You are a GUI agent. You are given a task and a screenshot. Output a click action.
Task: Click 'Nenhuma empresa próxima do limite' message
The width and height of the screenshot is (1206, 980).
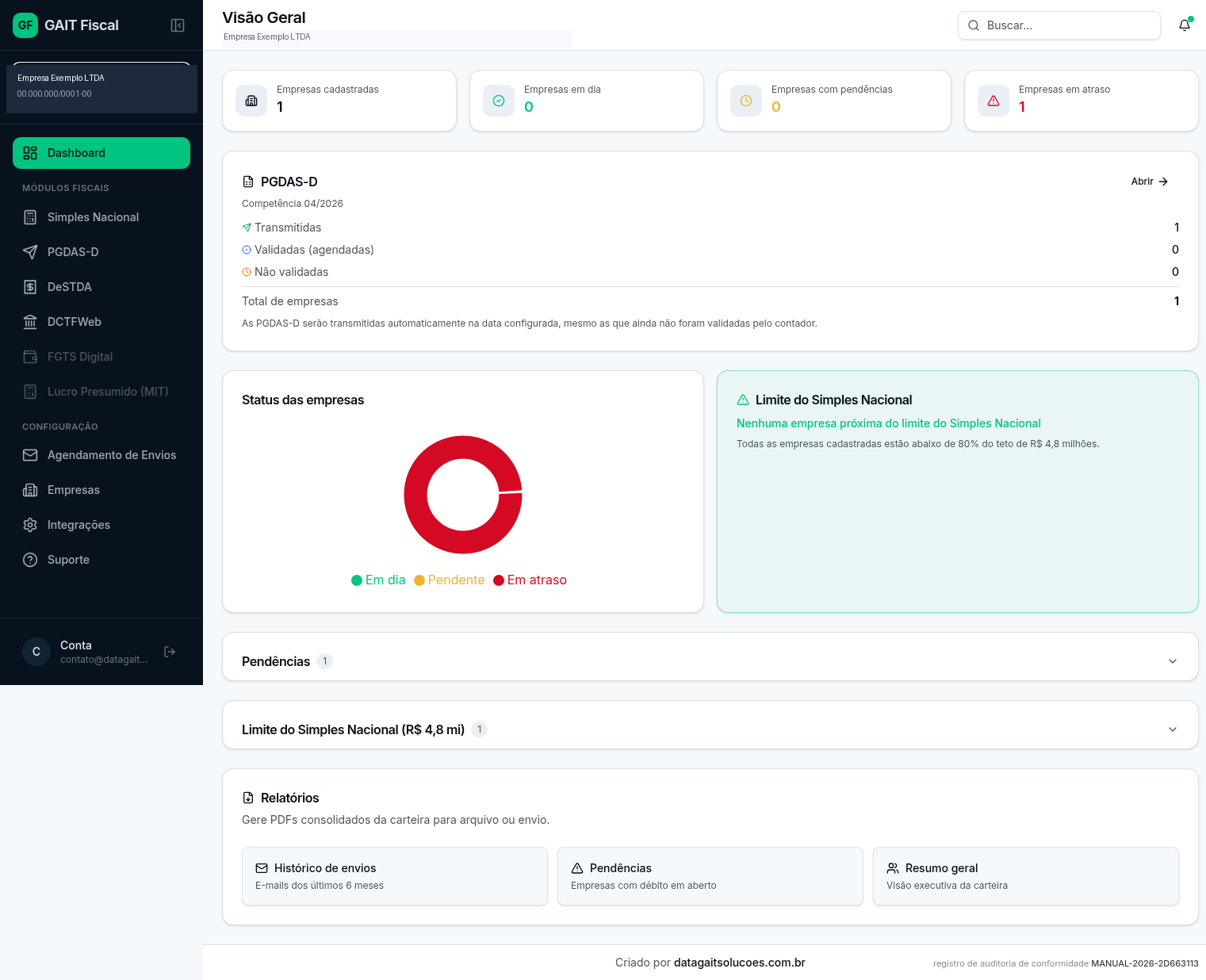point(889,423)
